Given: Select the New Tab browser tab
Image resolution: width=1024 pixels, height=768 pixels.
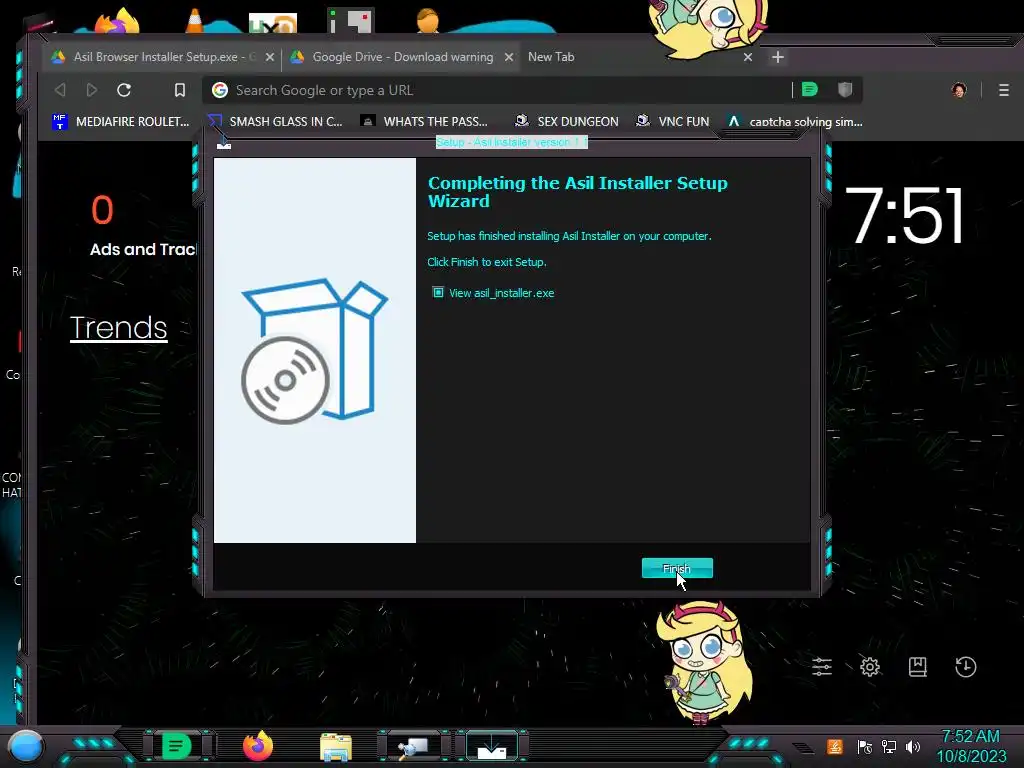Looking at the screenshot, I should [x=551, y=57].
